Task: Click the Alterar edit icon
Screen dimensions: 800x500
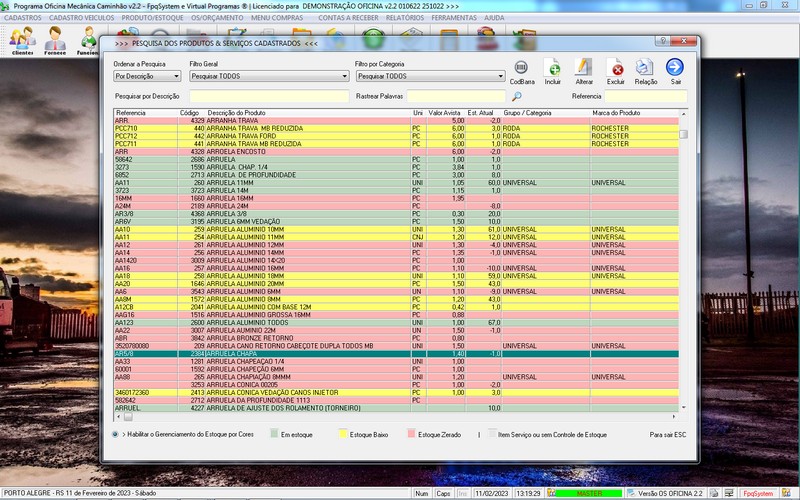Action: point(584,68)
